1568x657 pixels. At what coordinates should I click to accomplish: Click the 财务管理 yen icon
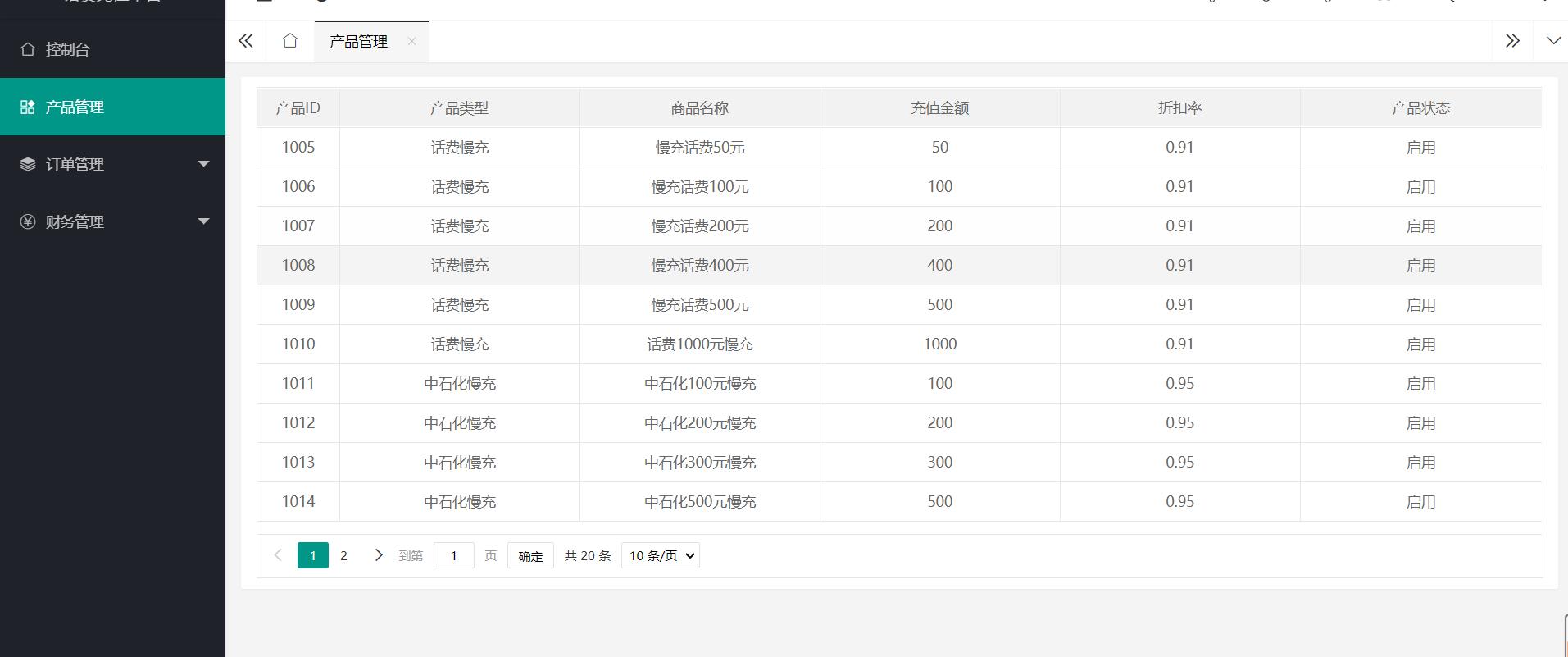pyautogui.click(x=28, y=221)
